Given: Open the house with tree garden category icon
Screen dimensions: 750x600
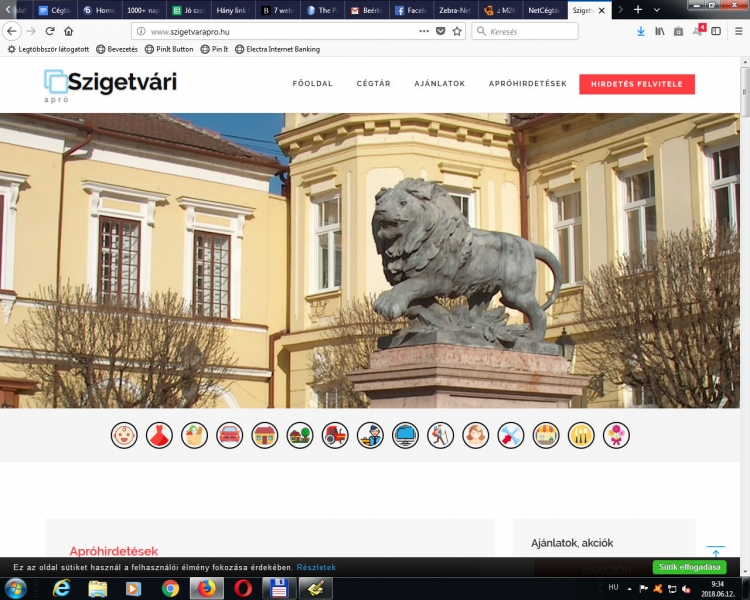Looking at the screenshot, I should click(x=300, y=435).
